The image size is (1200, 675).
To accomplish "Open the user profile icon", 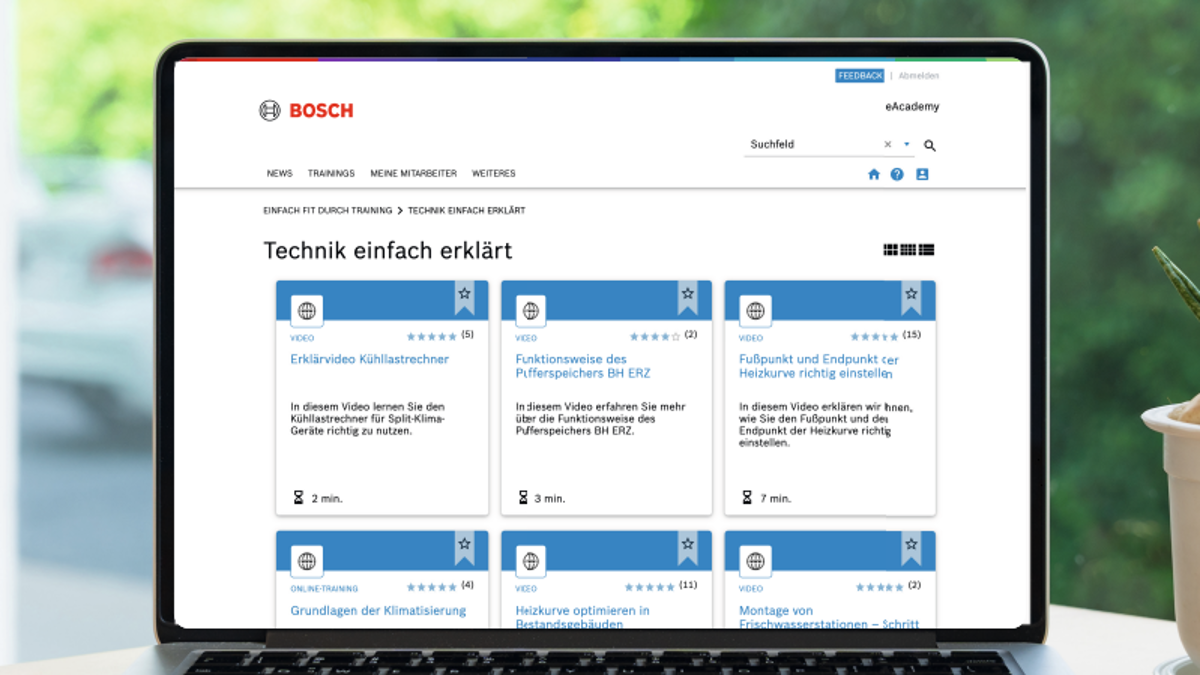I will click(922, 174).
